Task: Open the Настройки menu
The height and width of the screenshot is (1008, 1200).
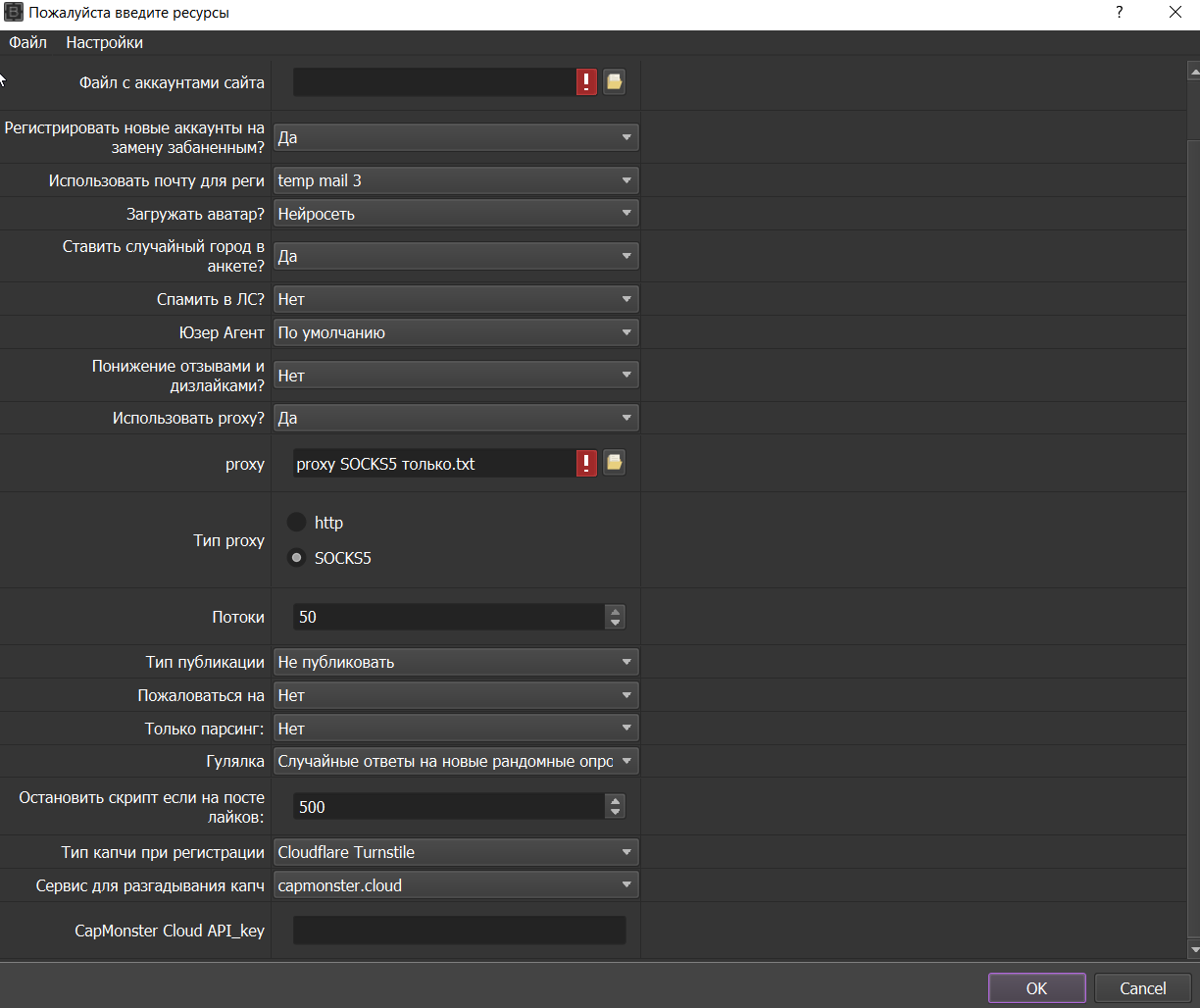Action: [x=105, y=42]
